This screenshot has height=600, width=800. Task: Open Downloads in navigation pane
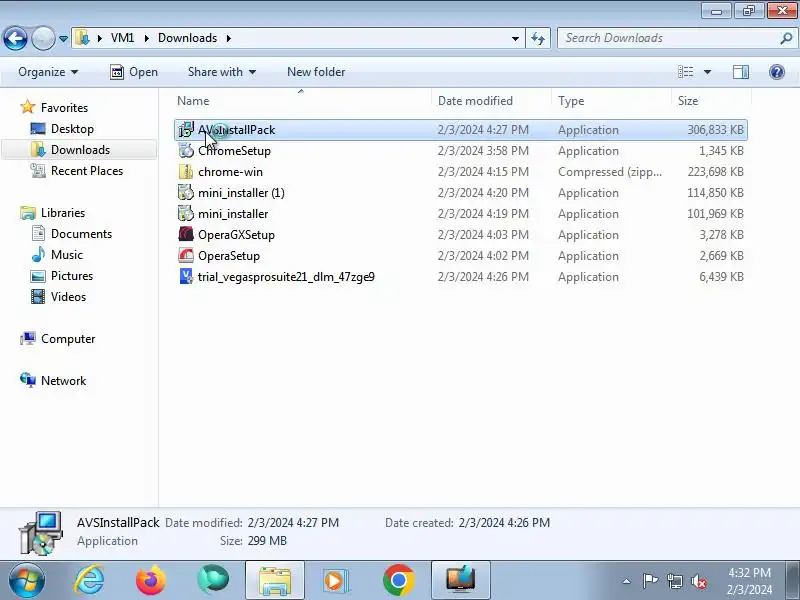(x=80, y=149)
